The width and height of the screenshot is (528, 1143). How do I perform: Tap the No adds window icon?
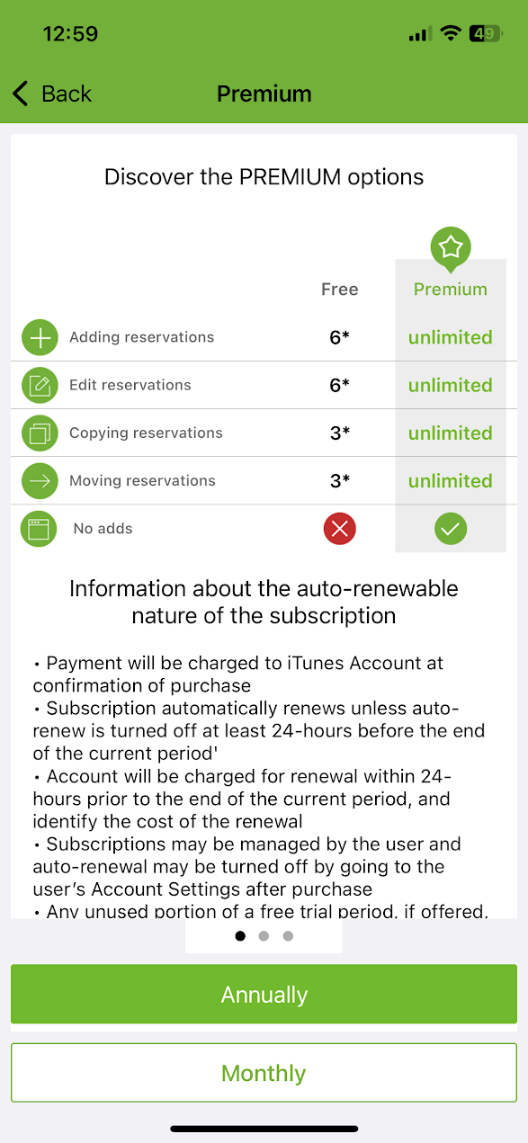click(x=39, y=529)
